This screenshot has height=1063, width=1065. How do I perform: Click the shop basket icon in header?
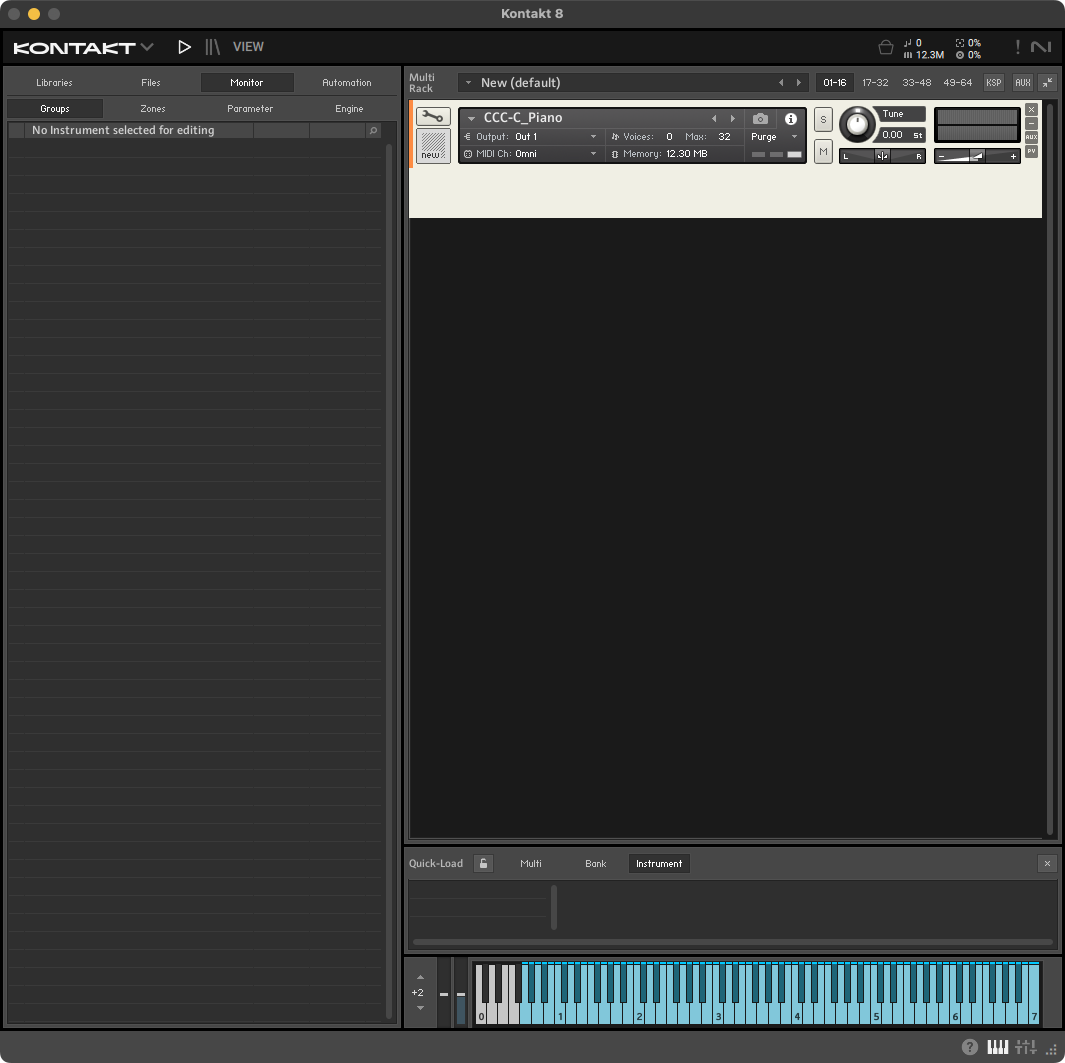coord(885,47)
